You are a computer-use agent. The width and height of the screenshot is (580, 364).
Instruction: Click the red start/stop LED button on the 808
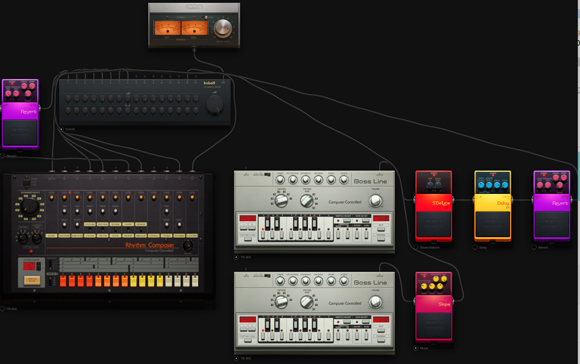[x=31, y=252]
